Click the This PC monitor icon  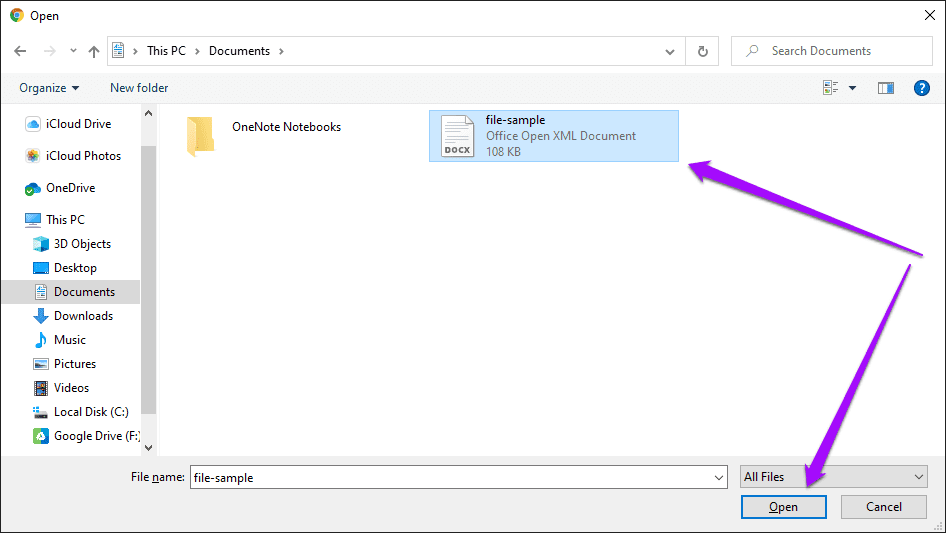33,220
